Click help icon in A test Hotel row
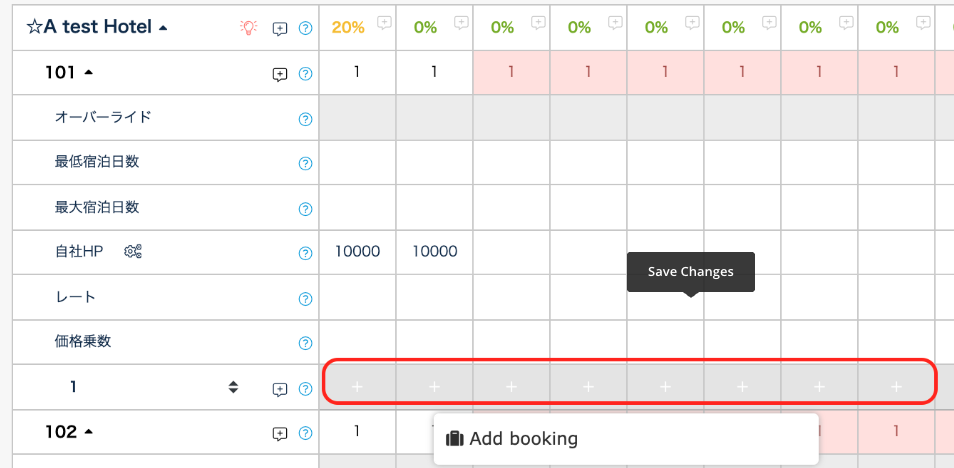The height and width of the screenshot is (468, 954). (306, 29)
